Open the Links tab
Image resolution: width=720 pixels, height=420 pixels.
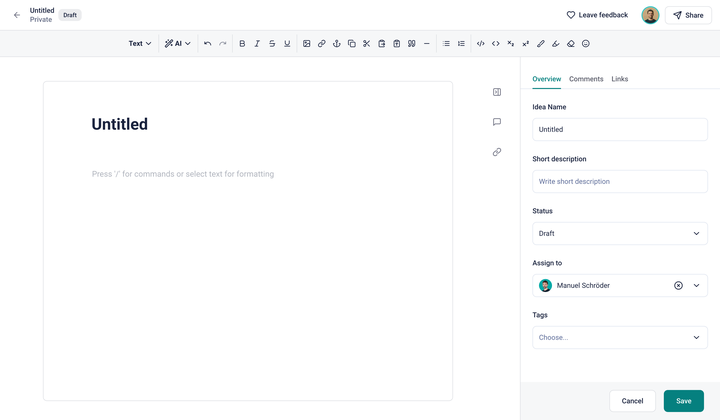tap(620, 79)
